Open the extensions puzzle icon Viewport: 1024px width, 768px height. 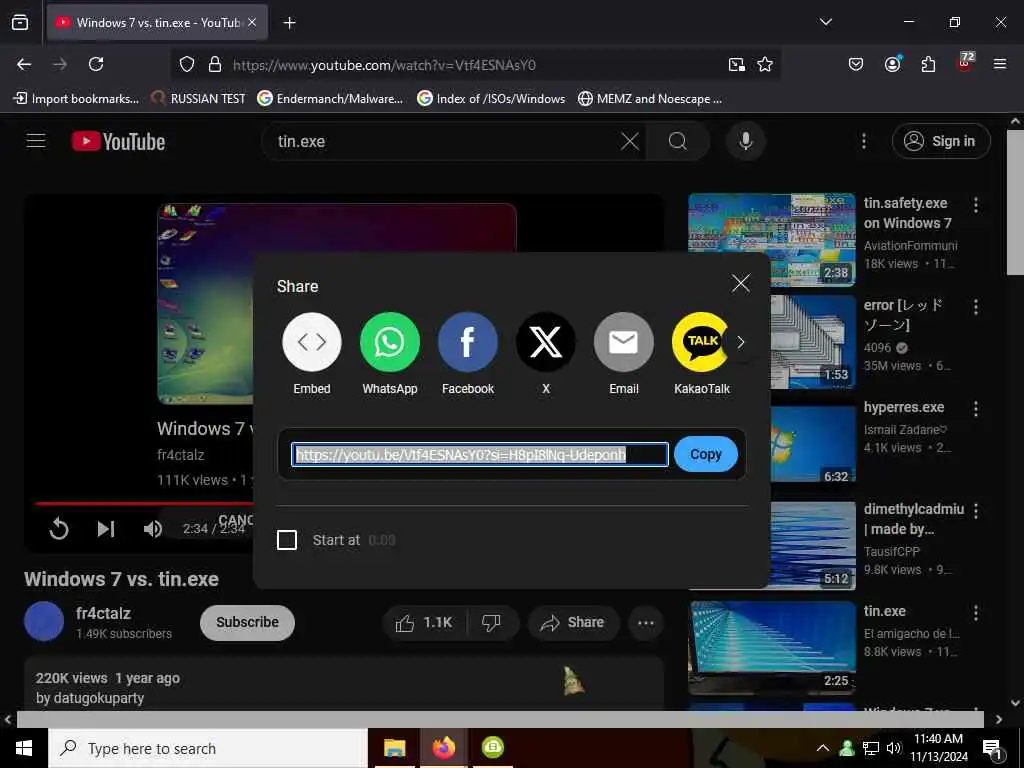(x=928, y=64)
